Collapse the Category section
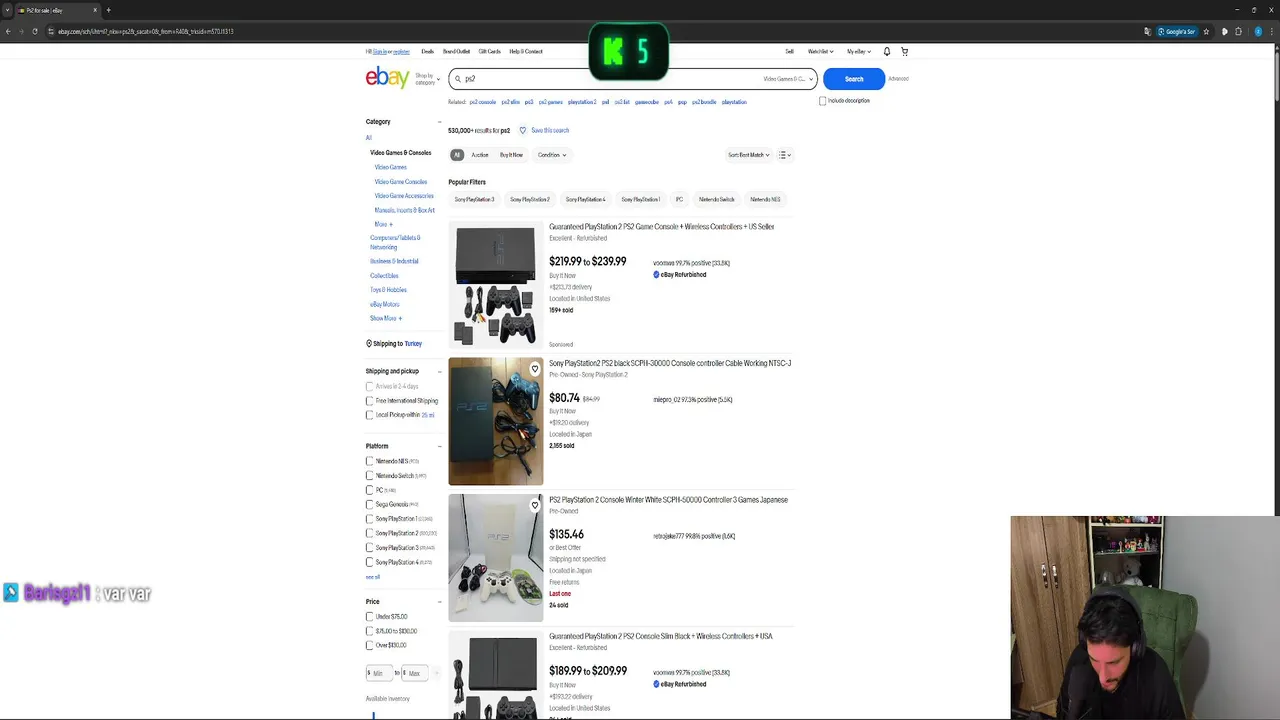This screenshot has height=720, width=1280. pos(439,122)
